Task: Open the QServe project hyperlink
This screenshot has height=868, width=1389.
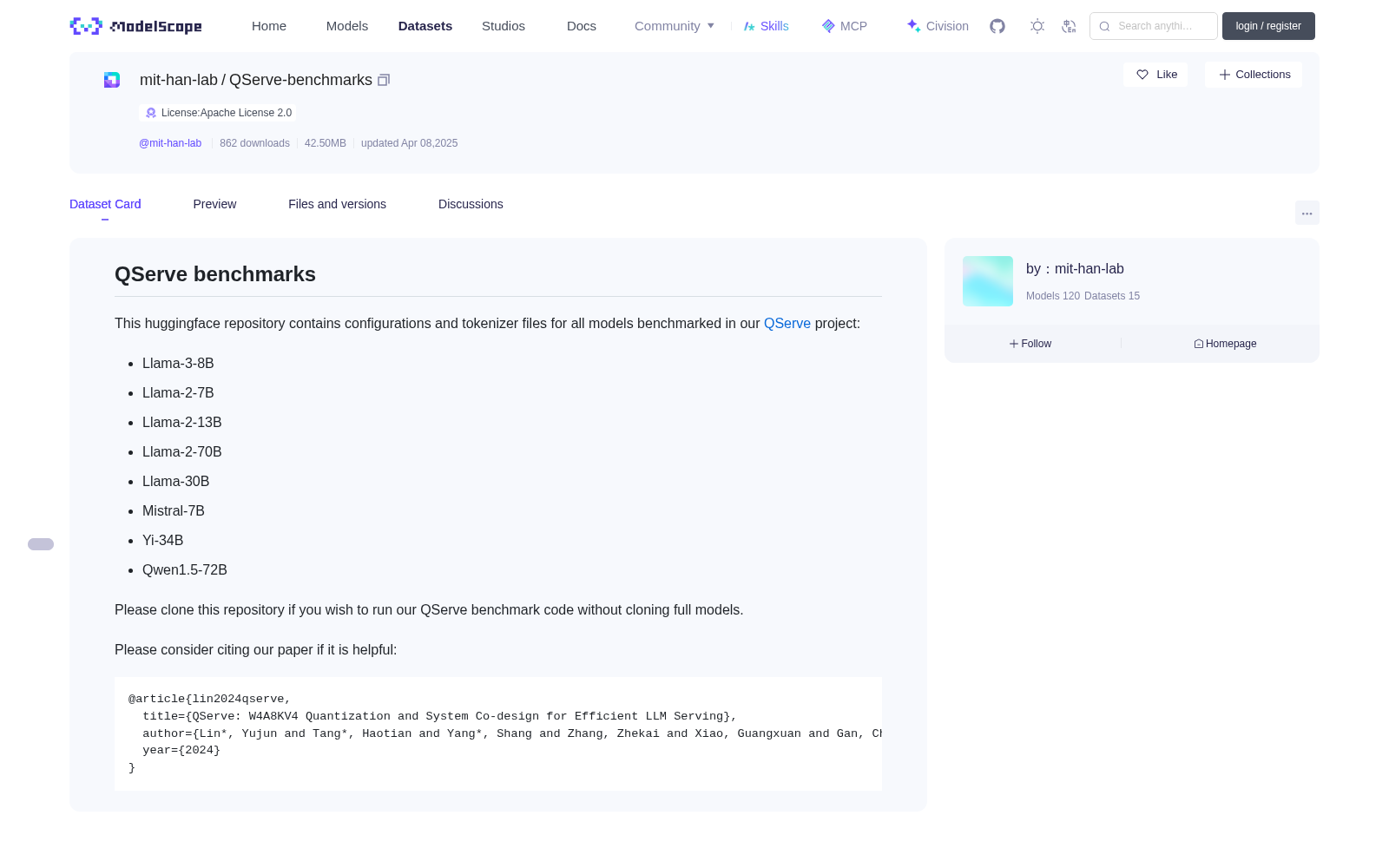Action: click(787, 323)
